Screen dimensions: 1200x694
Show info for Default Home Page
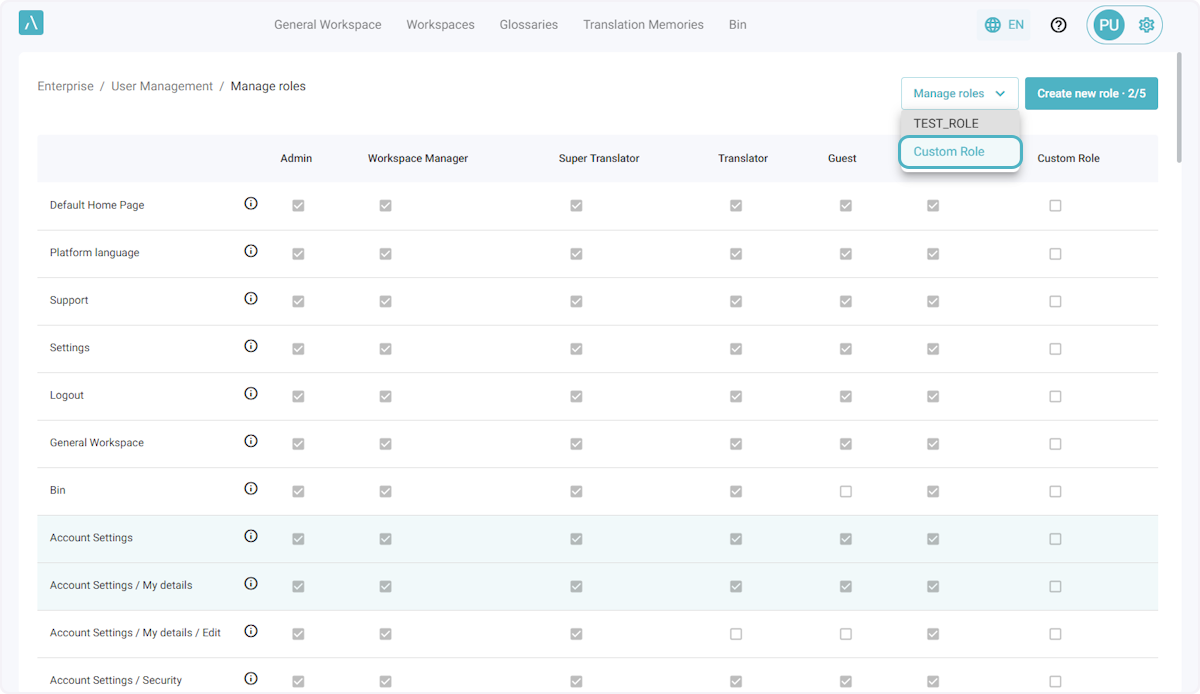(x=251, y=204)
